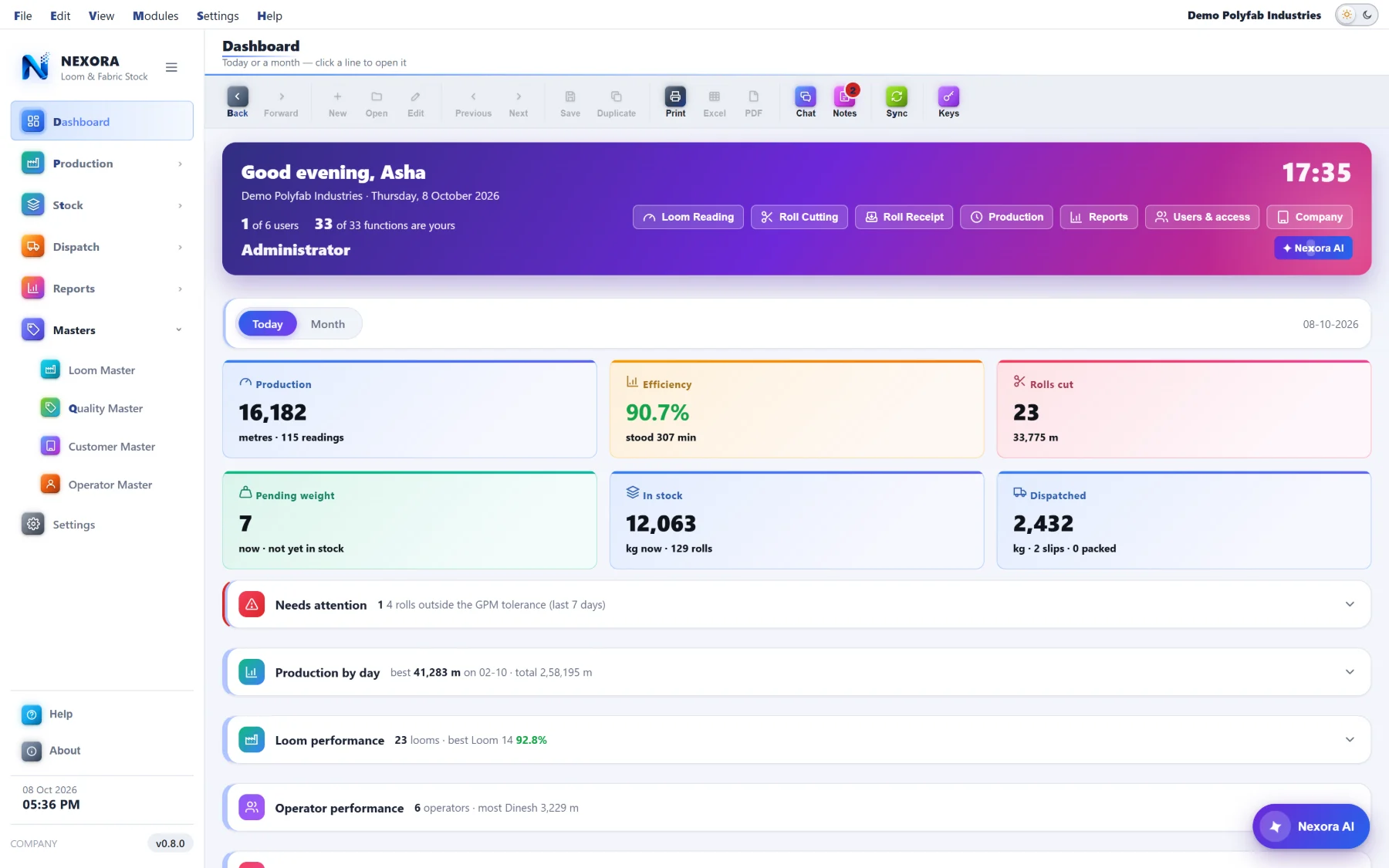The width and height of the screenshot is (1389, 868).
Task: Export to Excel toolbar icon
Action: pyautogui.click(x=715, y=101)
